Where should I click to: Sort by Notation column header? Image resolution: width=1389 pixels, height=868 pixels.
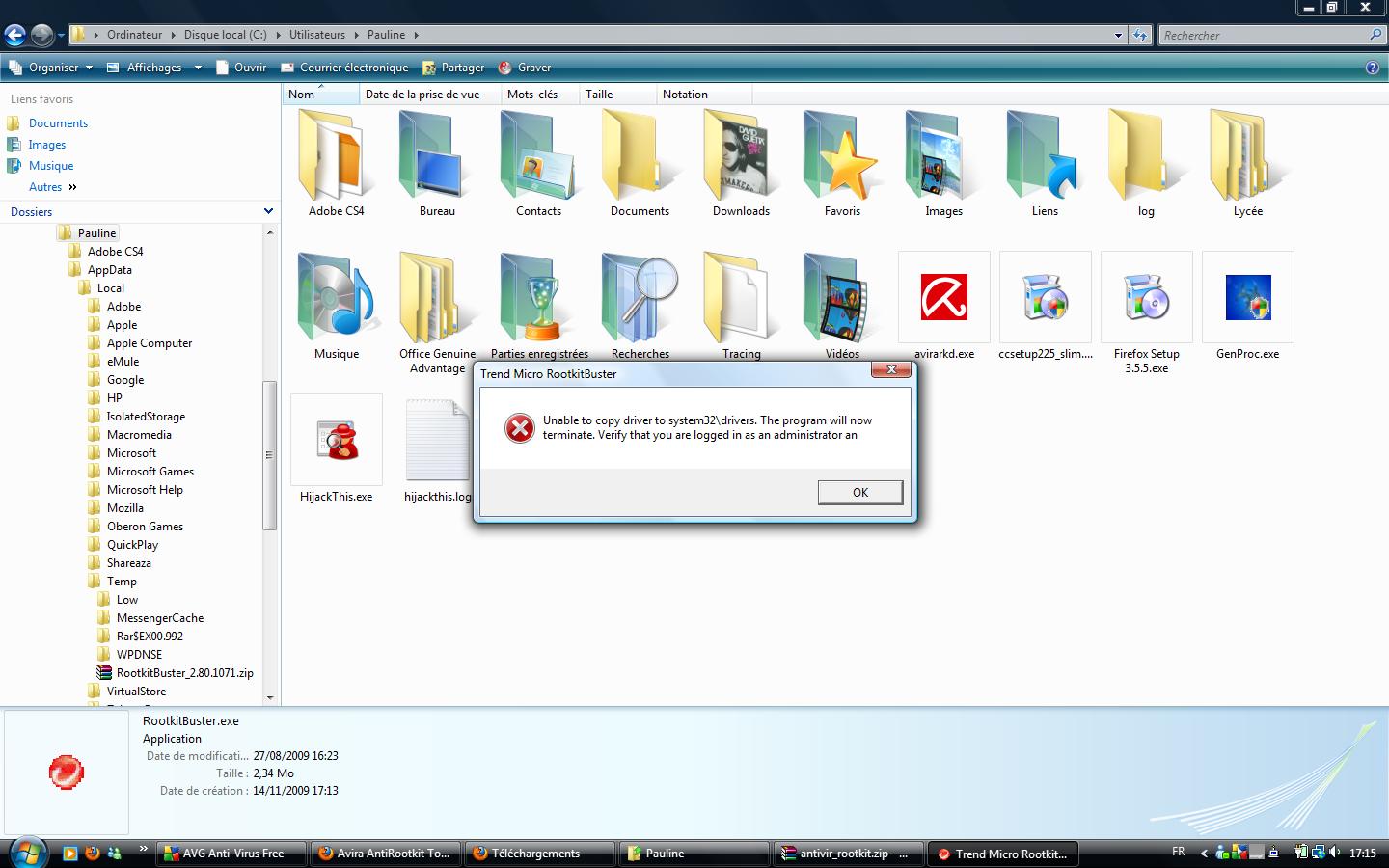pyautogui.click(x=704, y=94)
